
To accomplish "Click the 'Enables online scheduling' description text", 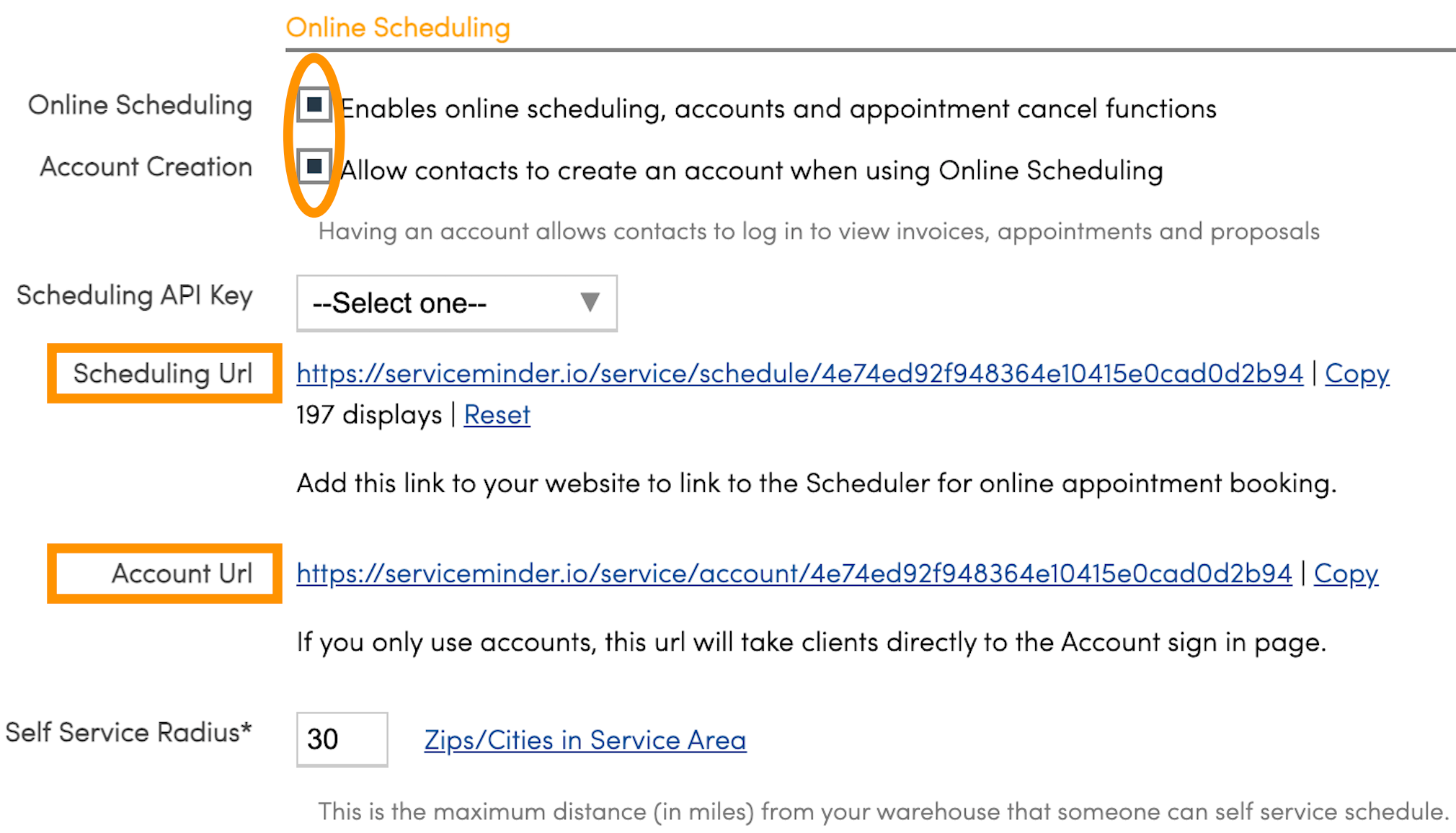I will click(x=778, y=109).
